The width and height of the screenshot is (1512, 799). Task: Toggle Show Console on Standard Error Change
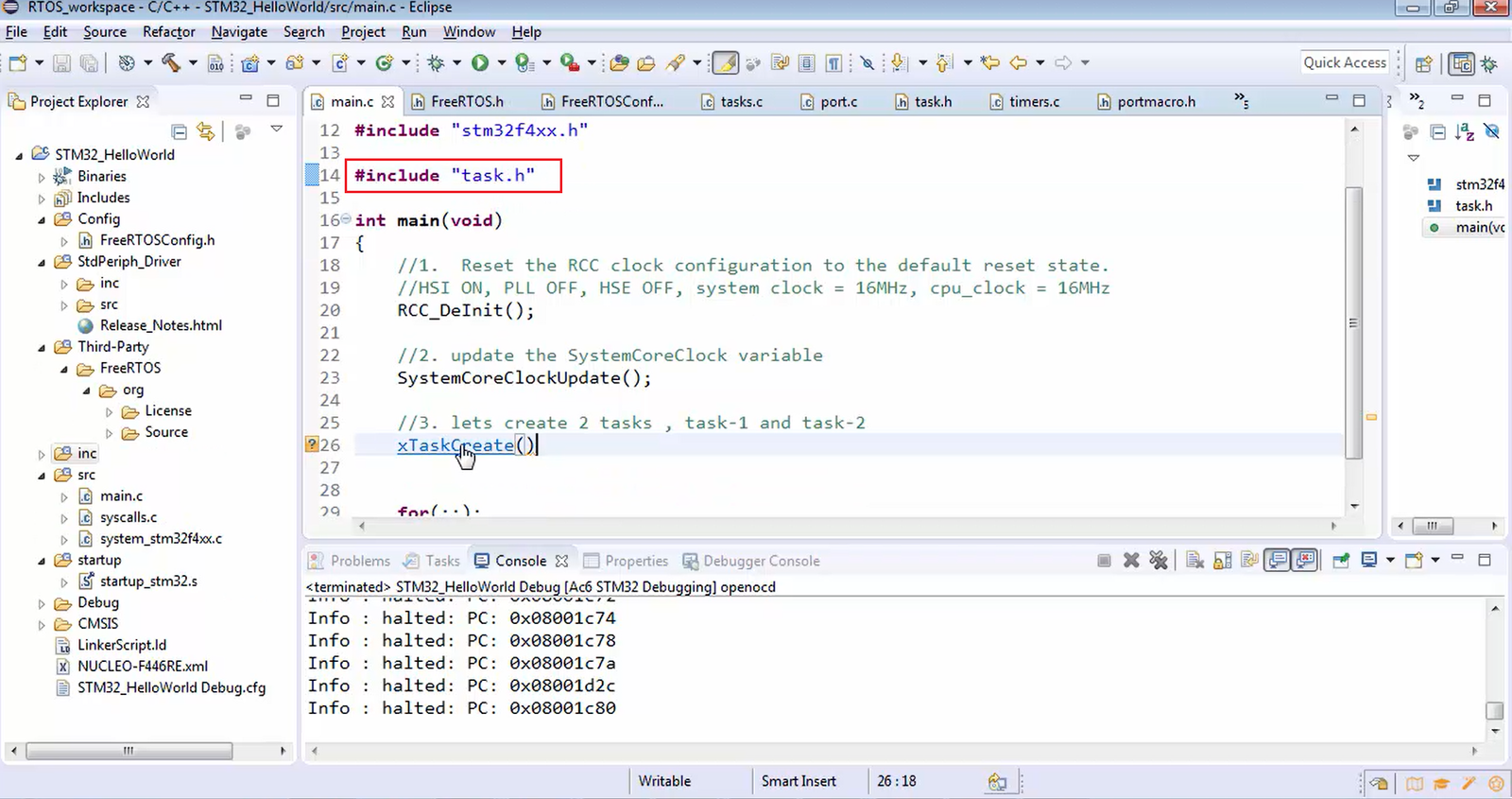pos(1305,561)
